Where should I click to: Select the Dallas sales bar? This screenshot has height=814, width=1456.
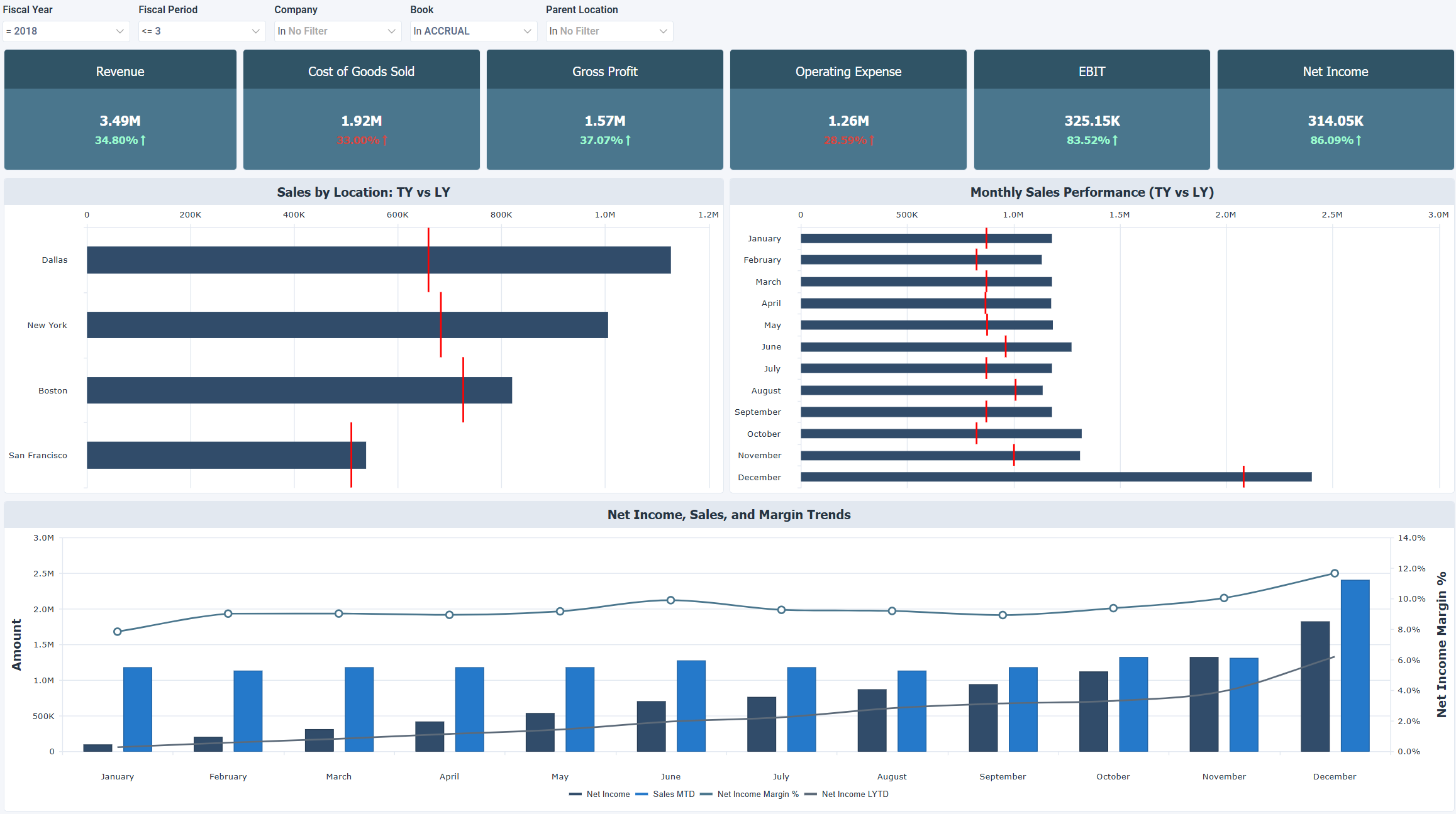click(377, 259)
